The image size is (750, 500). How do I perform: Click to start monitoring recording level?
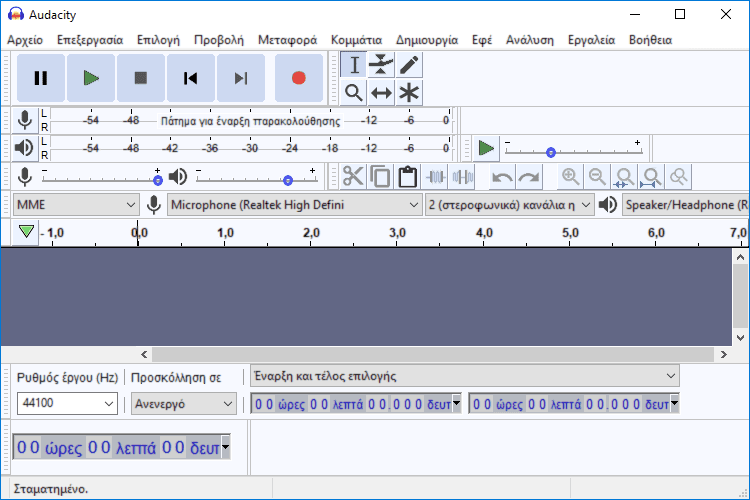point(250,121)
